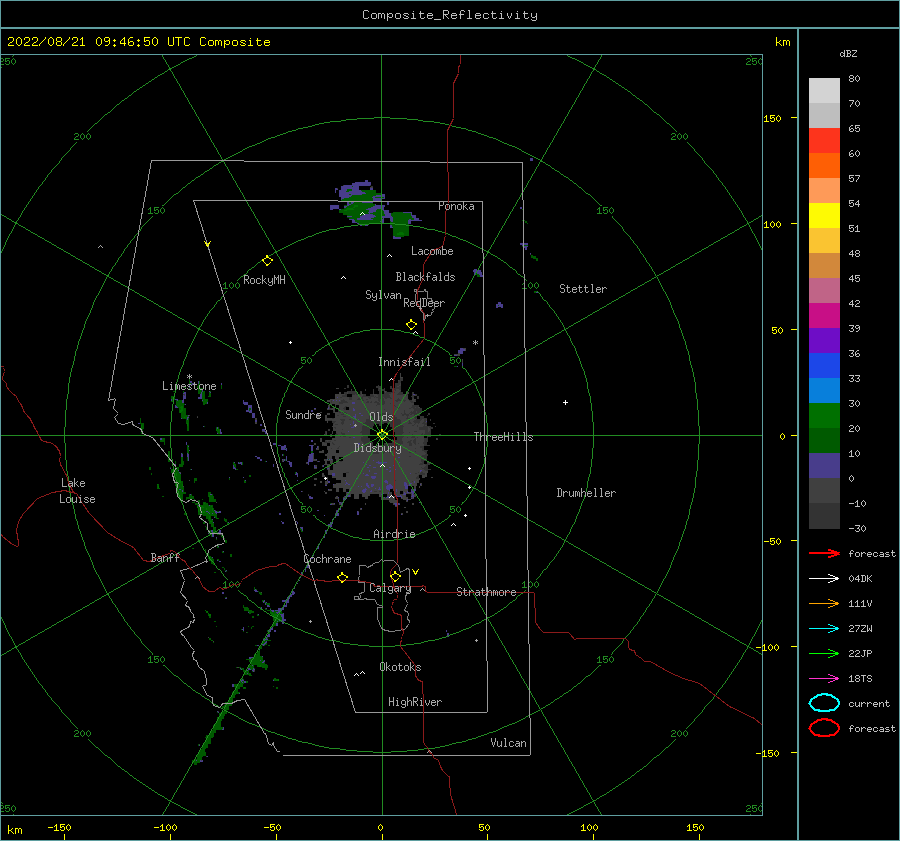Click the Strathmore label
Viewport: 900px width, 841px height.
point(486,592)
